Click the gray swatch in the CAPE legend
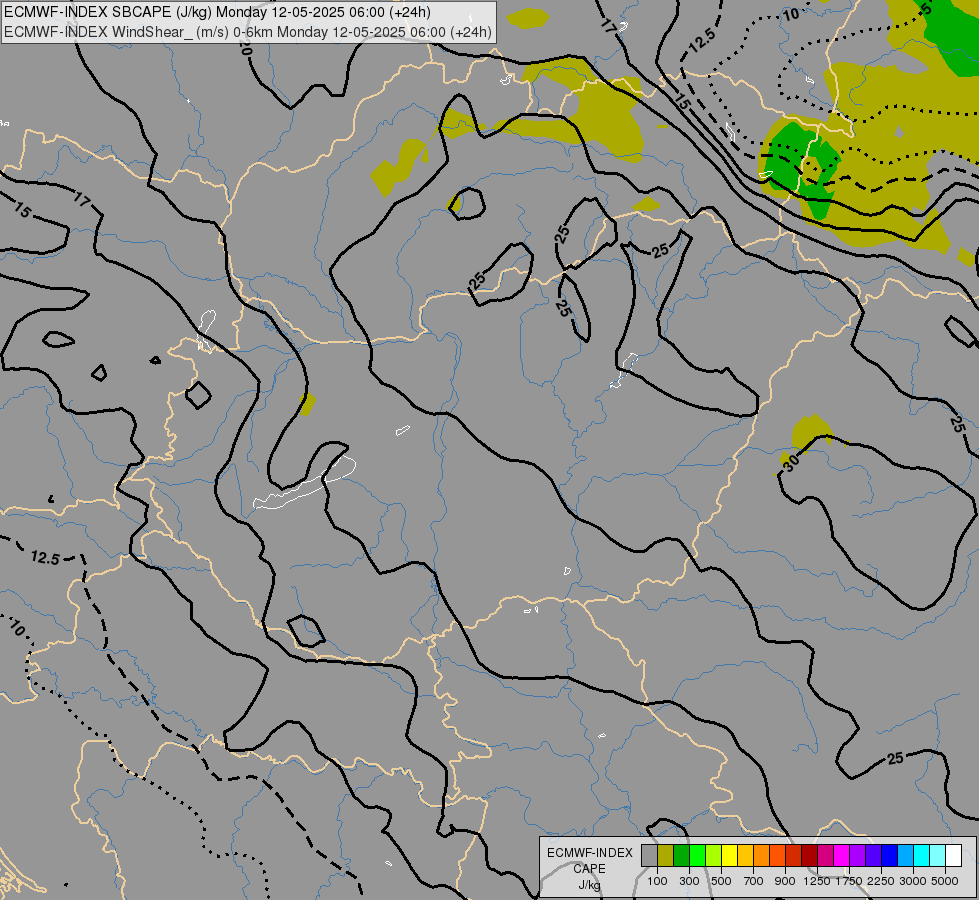The image size is (979, 900). coord(649,856)
